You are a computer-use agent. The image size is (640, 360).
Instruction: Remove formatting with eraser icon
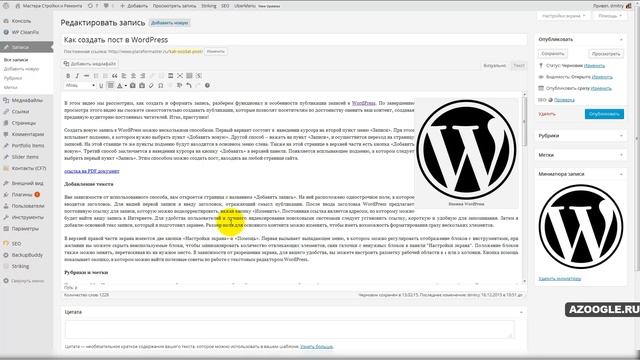151,85
